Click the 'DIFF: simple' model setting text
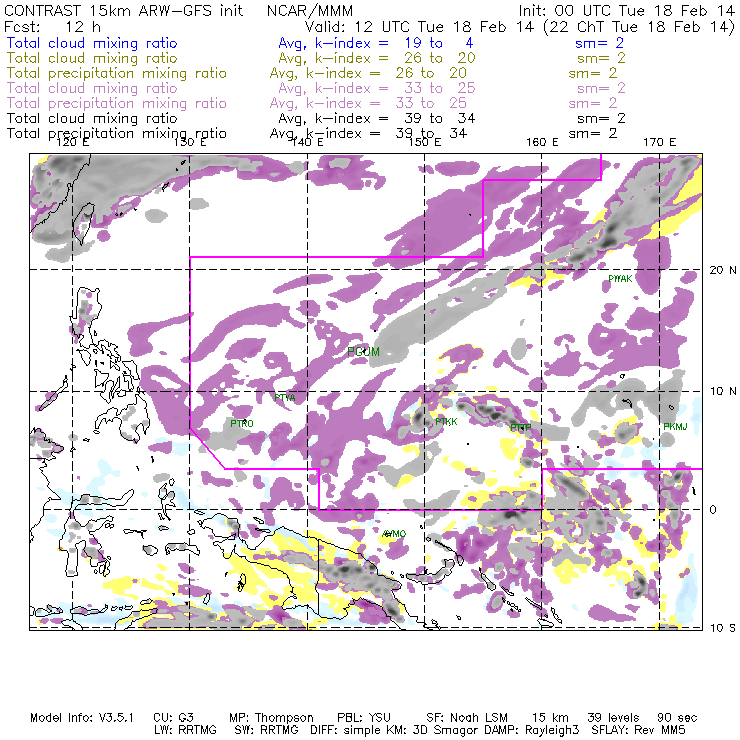740x740 pixels. (347, 730)
